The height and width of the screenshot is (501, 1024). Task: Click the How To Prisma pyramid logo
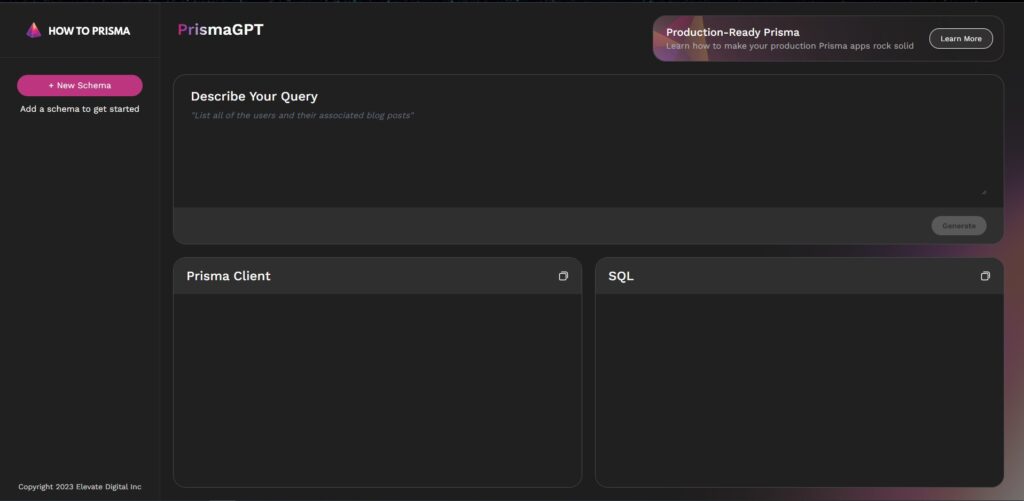(33, 30)
